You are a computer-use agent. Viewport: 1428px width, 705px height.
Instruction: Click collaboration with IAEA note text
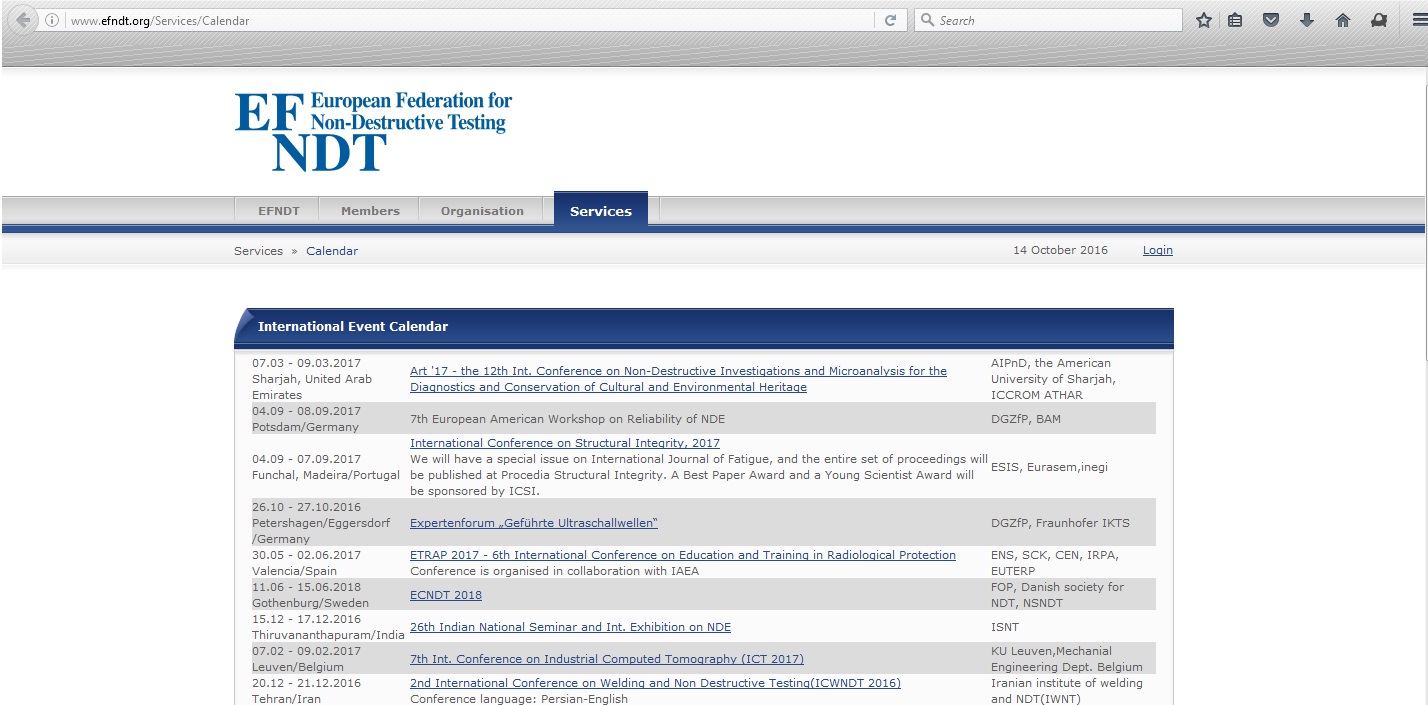(x=554, y=571)
